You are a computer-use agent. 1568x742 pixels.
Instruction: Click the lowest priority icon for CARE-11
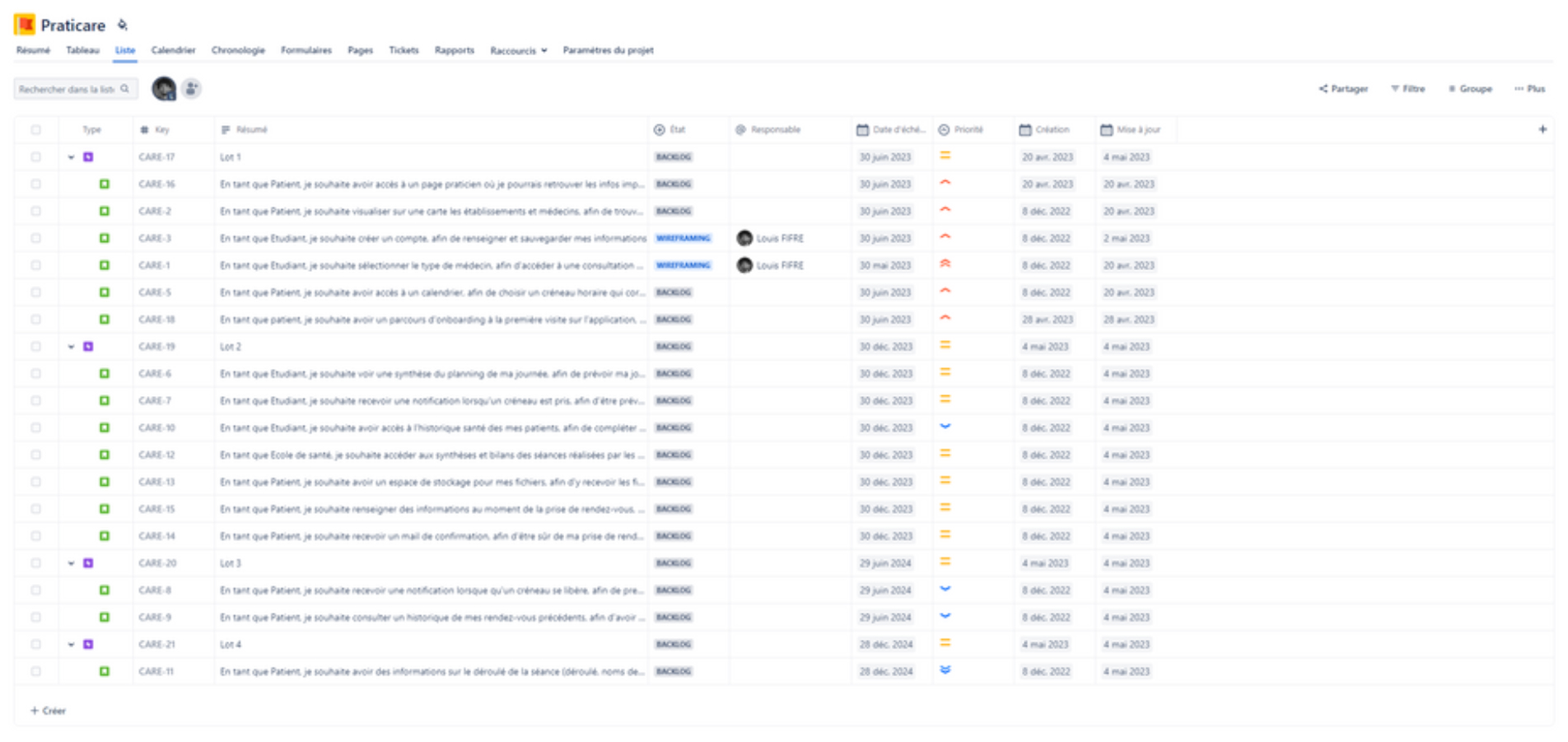coord(945,670)
